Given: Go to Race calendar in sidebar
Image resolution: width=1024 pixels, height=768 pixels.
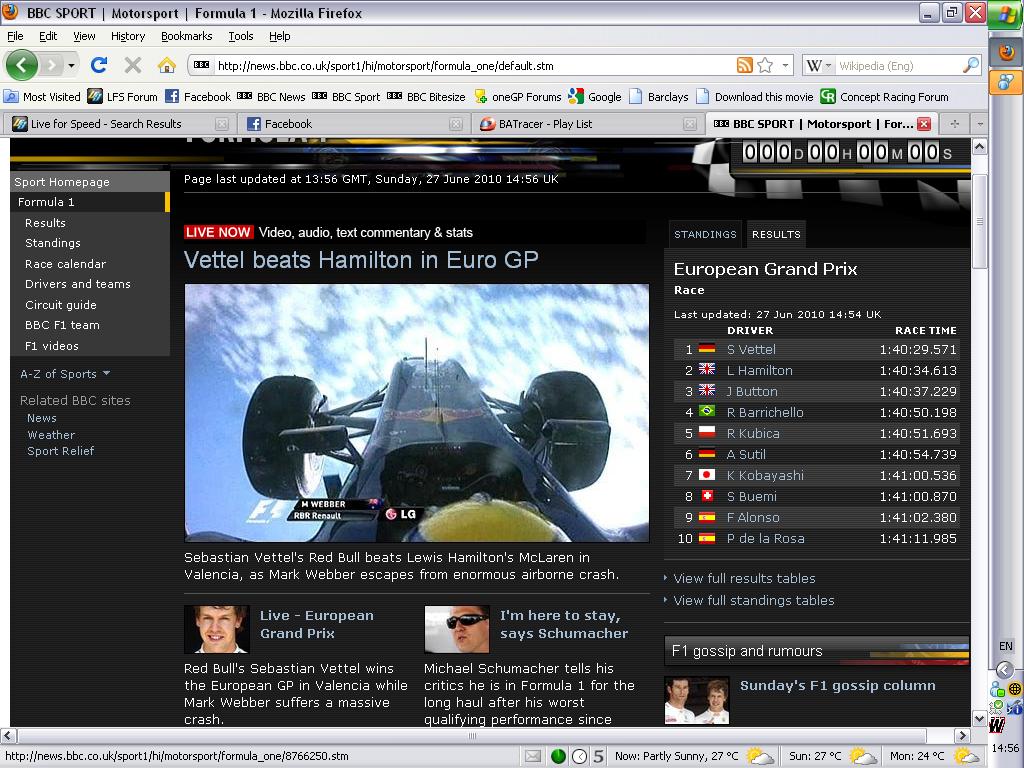Looking at the screenshot, I should [x=65, y=264].
